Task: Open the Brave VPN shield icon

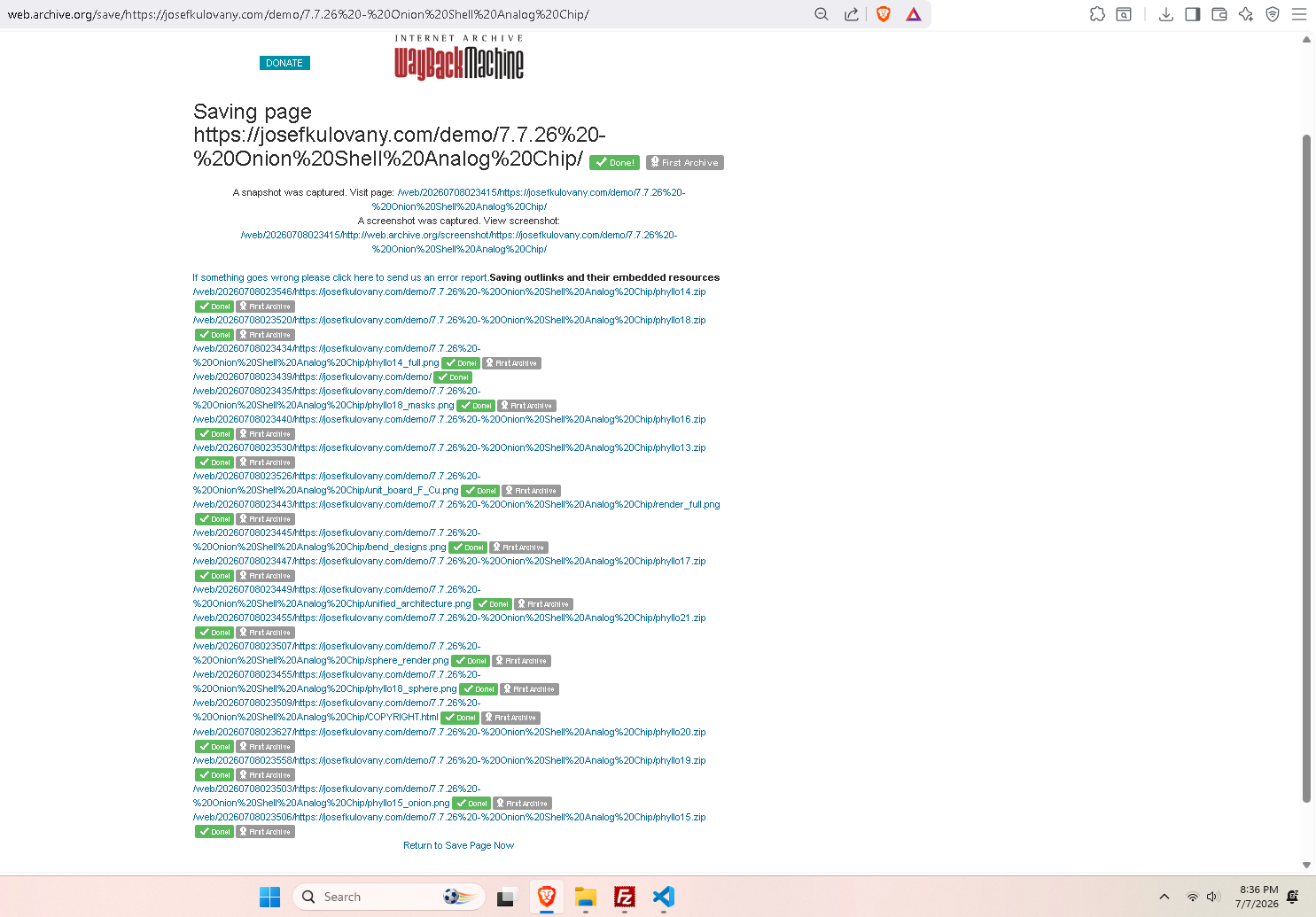Action: [x=1273, y=14]
